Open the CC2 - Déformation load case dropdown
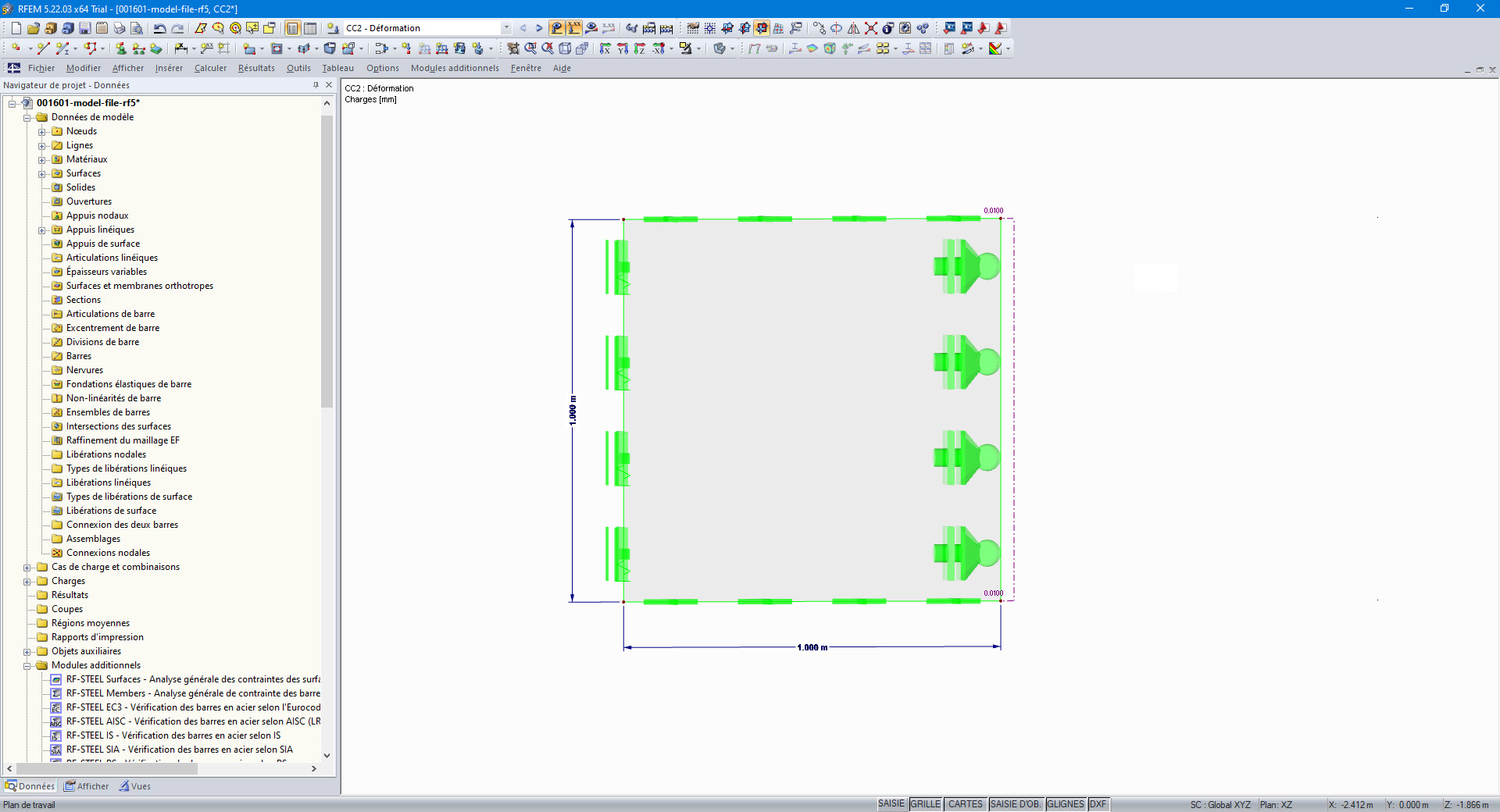Viewport: 1500px width, 812px height. pyautogui.click(x=507, y=28)
